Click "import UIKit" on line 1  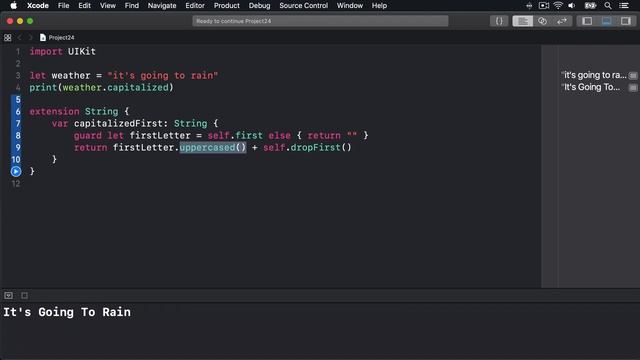(x=62, y=51)
